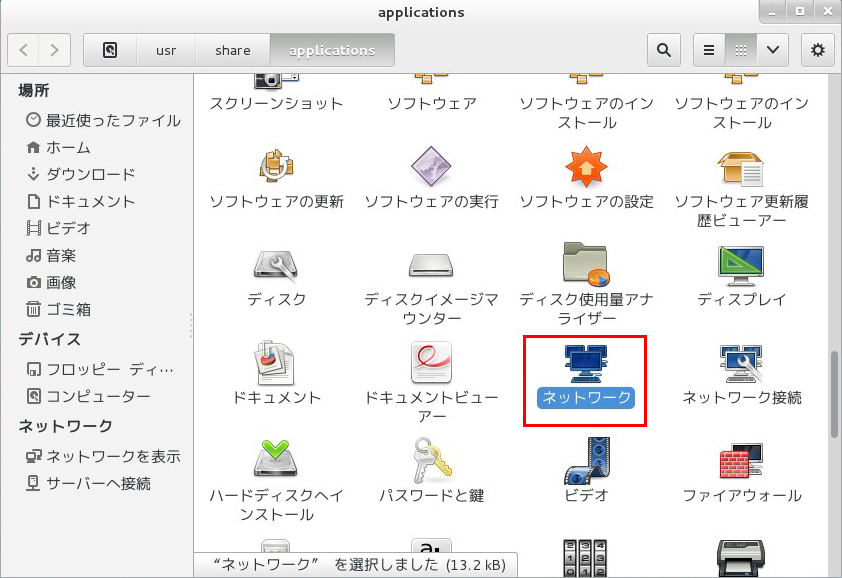Switch to icon grid view
The height and width of the screenshot is (578, 842).
click(x=741, y=50)
